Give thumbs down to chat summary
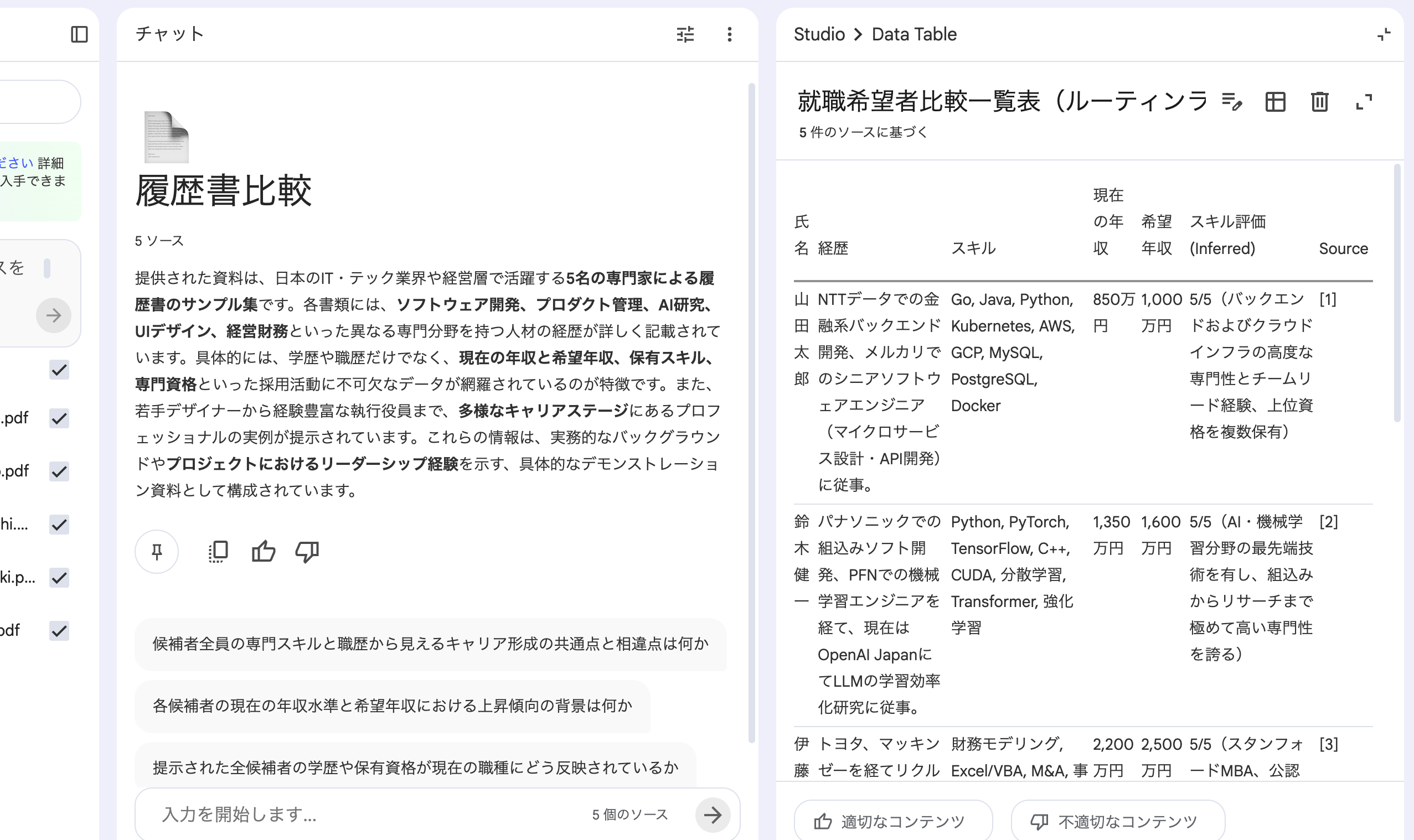Image resolution: width=1414 pixels, height=840 pixels. pos(307,551)
